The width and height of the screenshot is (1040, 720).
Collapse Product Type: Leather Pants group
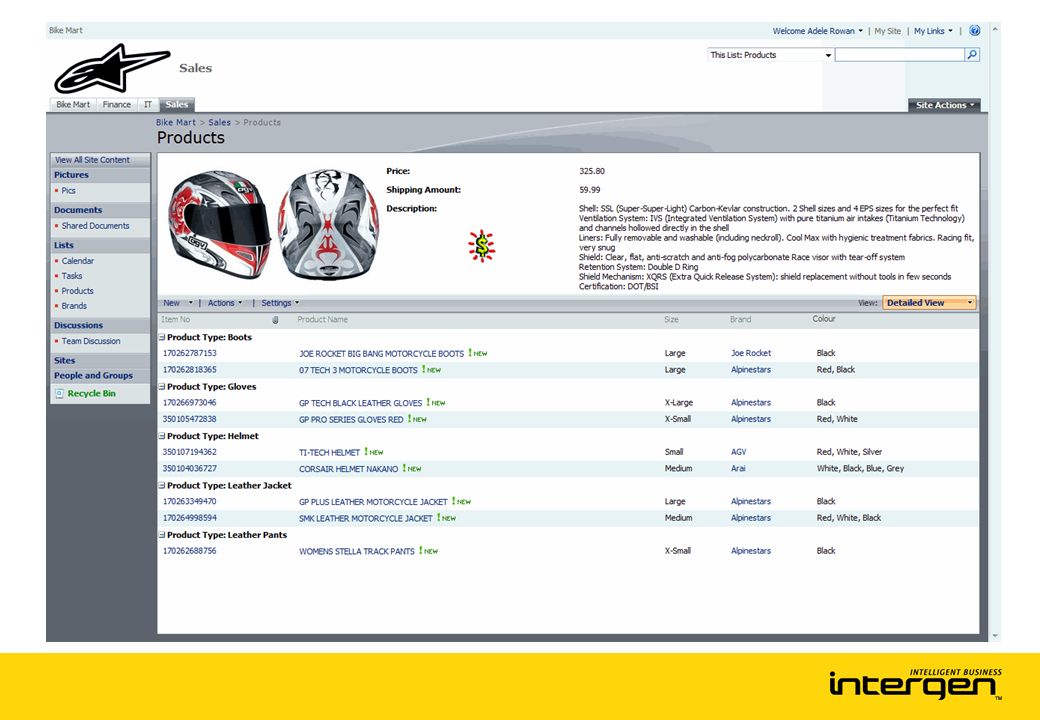click(x=162, y=535)
